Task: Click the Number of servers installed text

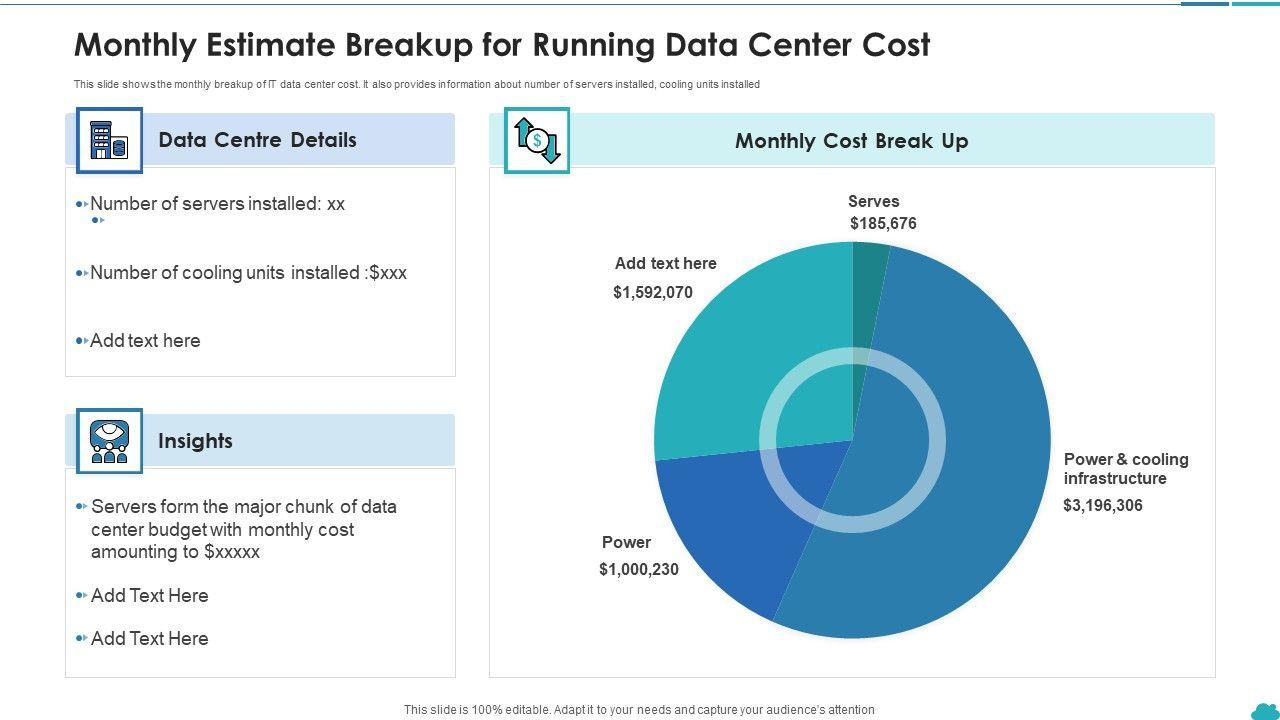Action: tap(217, 204)
